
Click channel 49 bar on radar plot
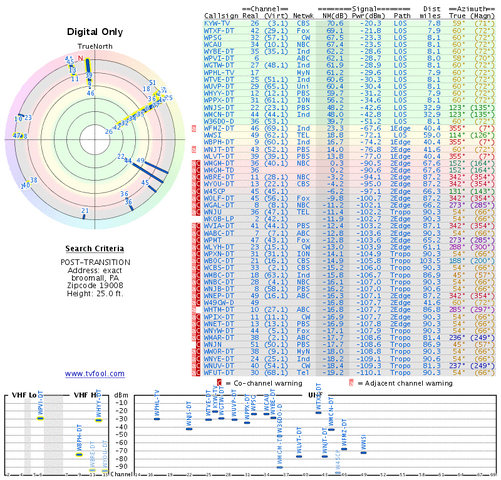pos(155,168)
